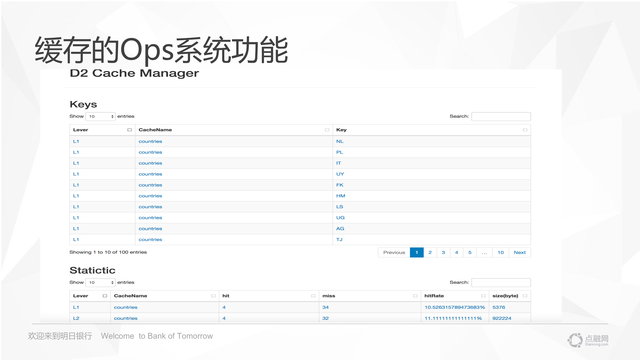Open the IT key link
This screenshot has width=640, height=360.
[x=338, y=163]
